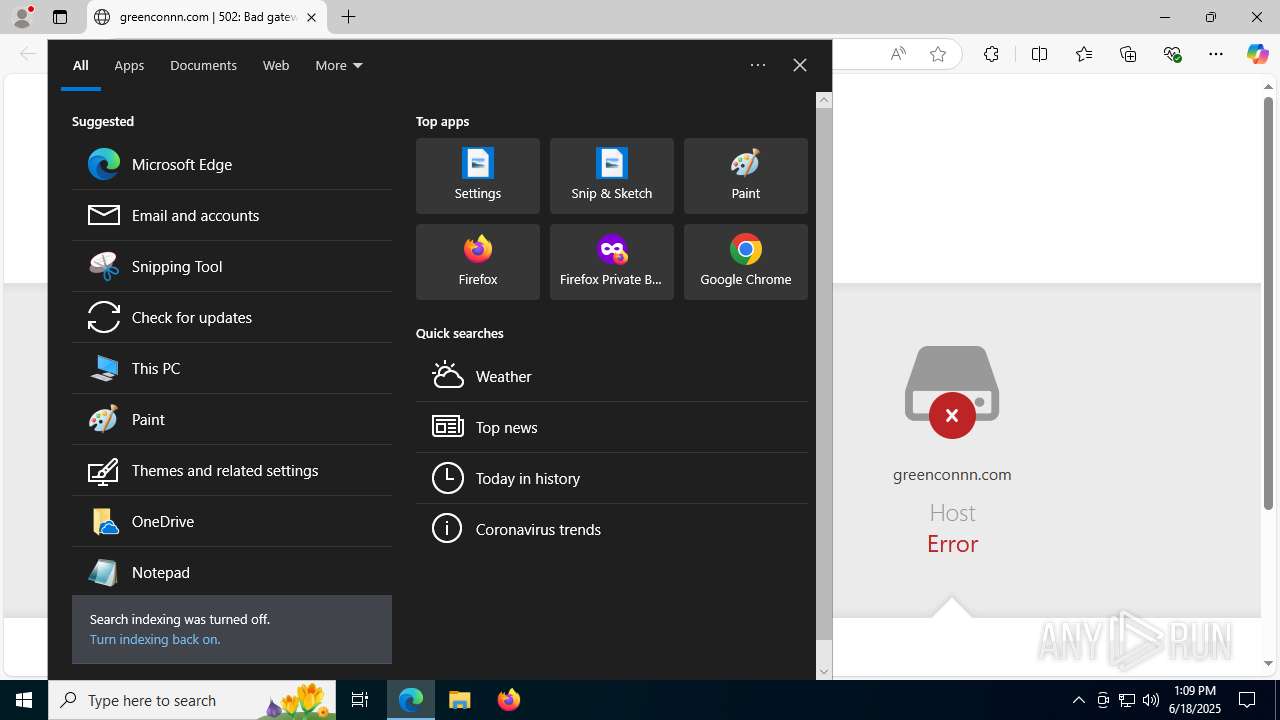Viewport: 1280px width, 720px height.
Task: Open This PC from the Suggested list
Action: [231, 368]
